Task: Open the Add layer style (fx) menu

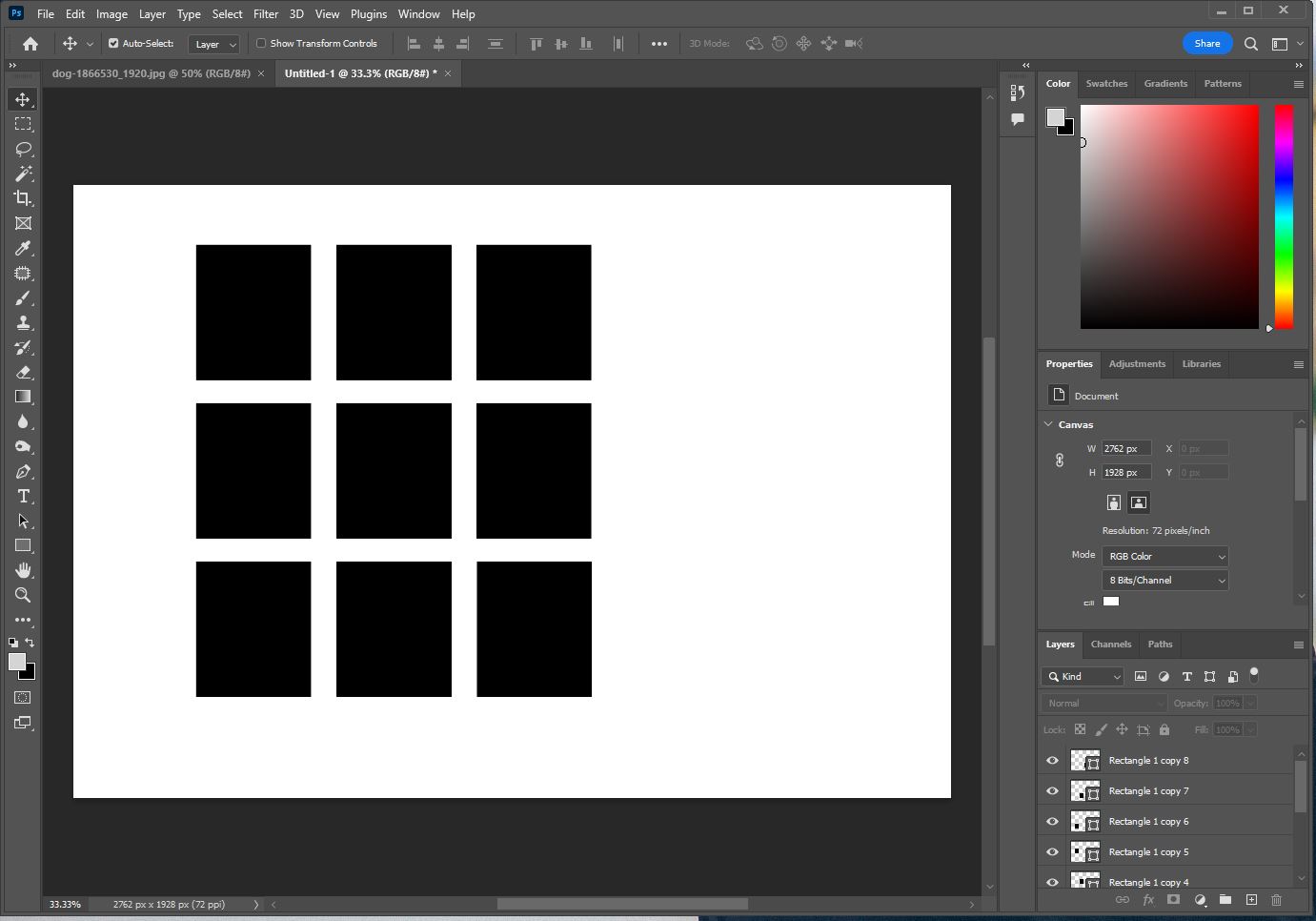Action: pyautogui.click(x=1147, y=899)
